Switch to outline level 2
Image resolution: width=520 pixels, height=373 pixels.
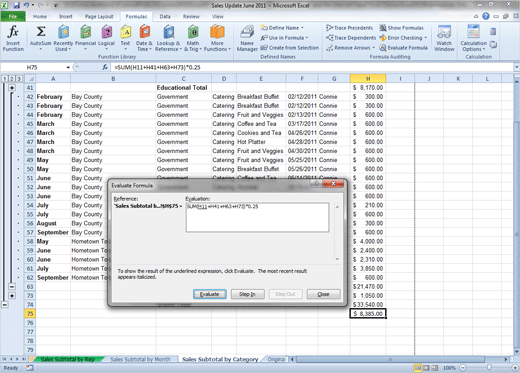coord(12,79)
